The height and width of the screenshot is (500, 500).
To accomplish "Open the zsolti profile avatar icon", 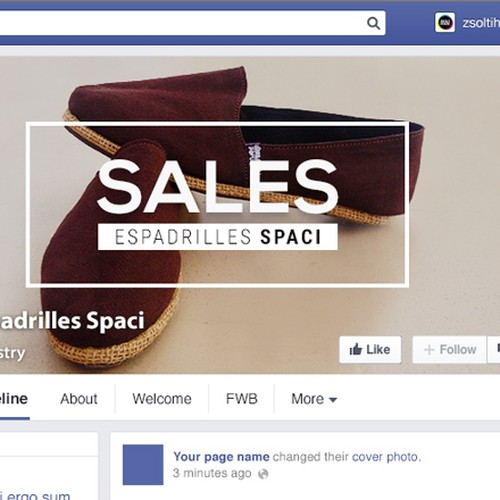I will [445, 23].
